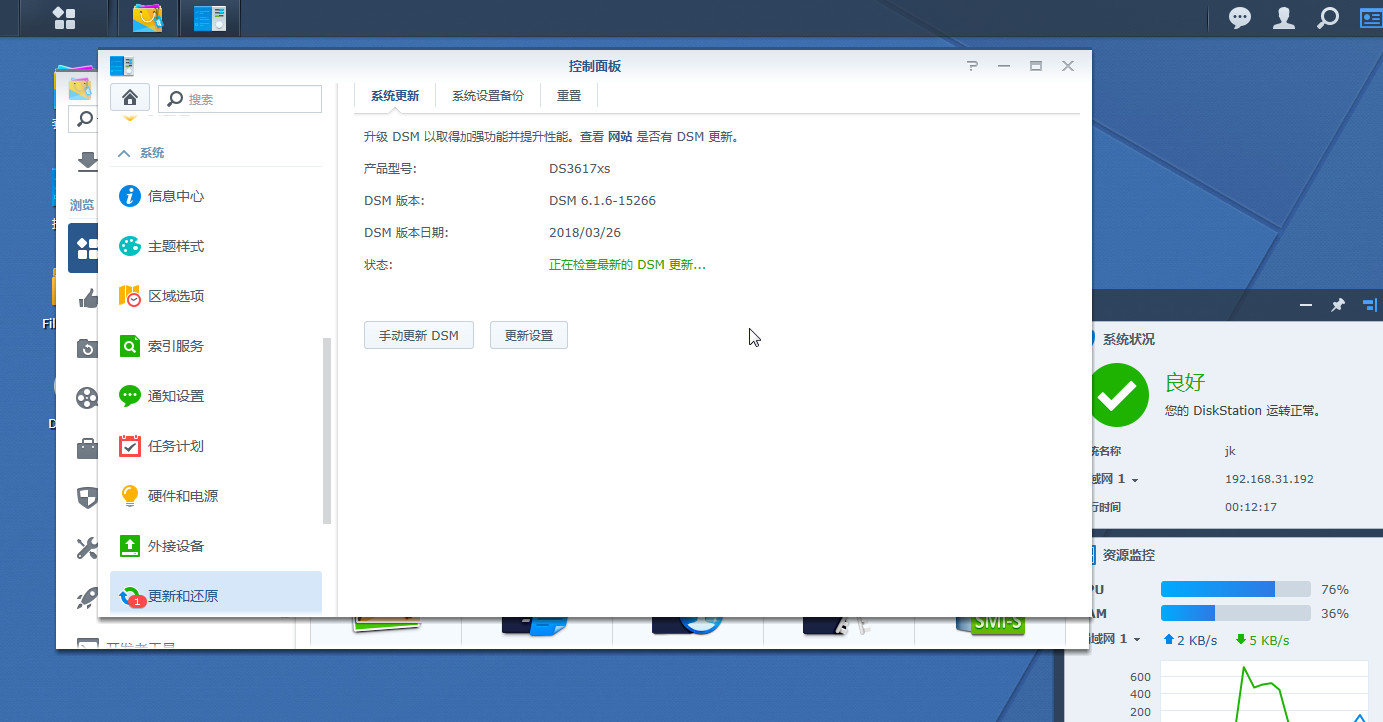Open 主题样式 settings

(x=177, y=246)
